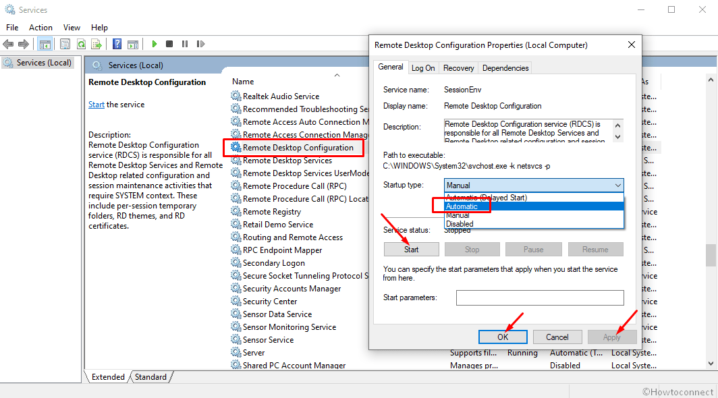Open the File menu
Image resolution: width=718 pixels, height=398 pixels.
[12, 27]
